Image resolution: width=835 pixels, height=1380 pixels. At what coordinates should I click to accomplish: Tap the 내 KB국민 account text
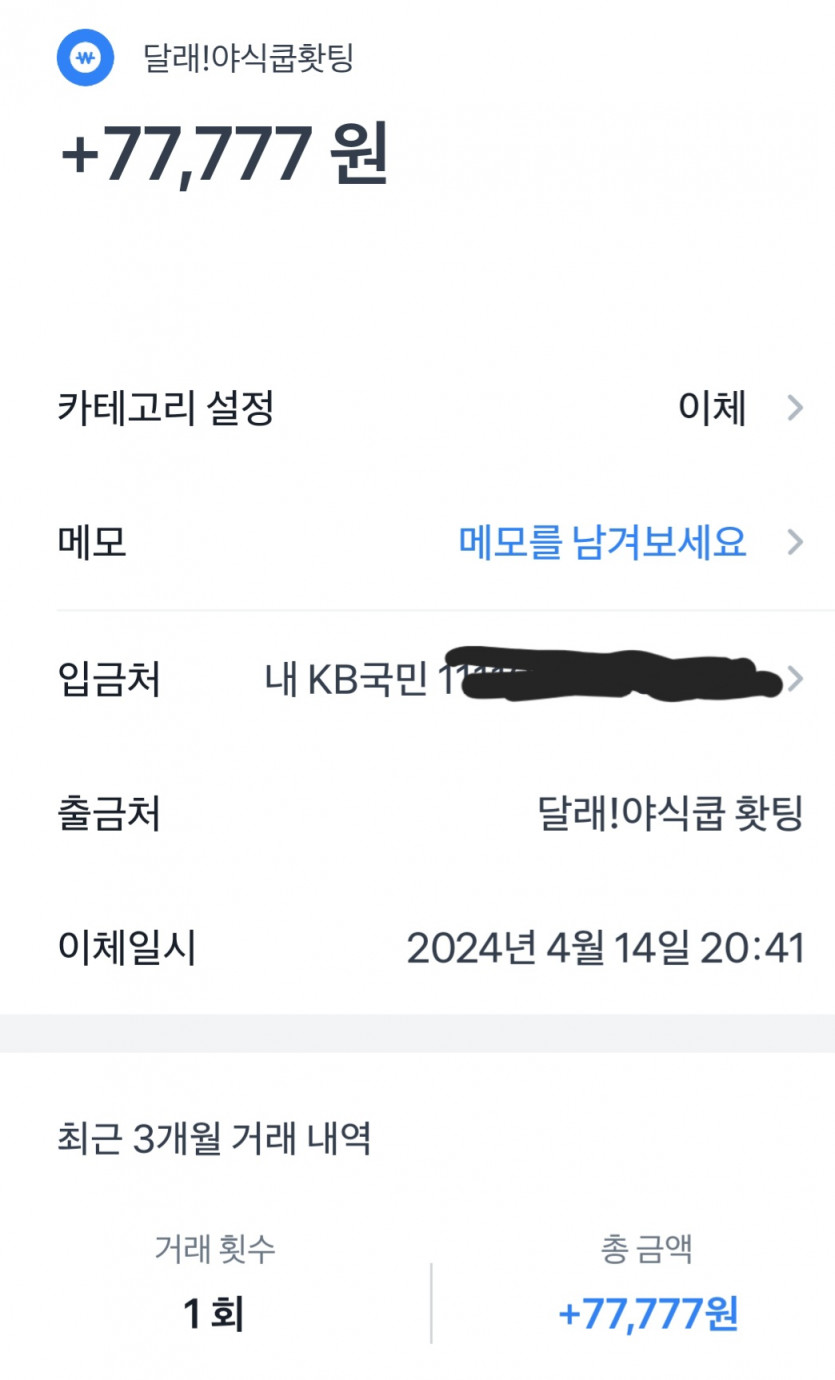[x=350, y=680]
